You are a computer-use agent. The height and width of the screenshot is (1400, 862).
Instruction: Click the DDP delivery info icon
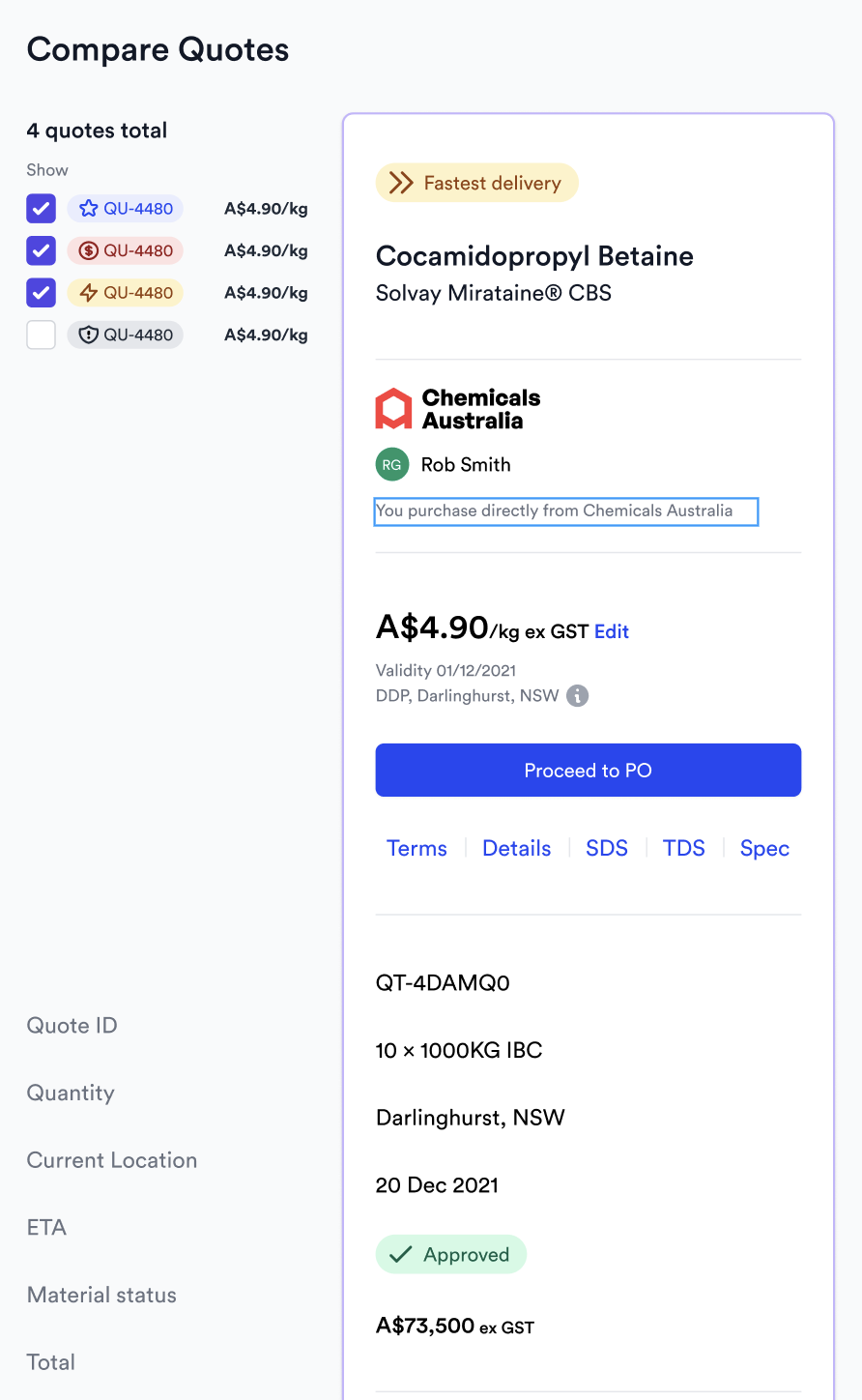tap(577, 696)
